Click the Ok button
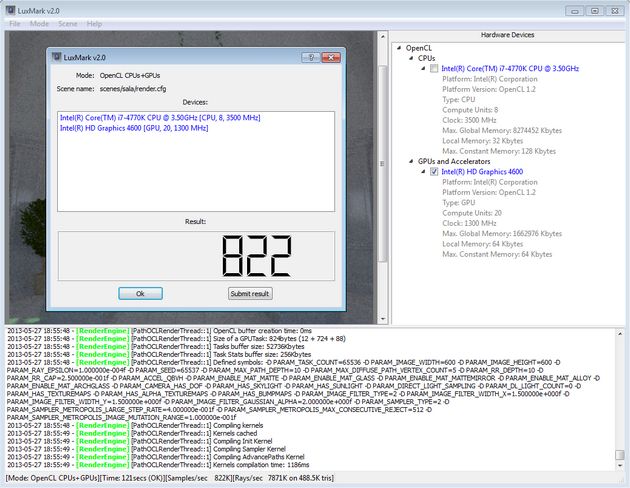Screen dimensions: 630x488 (140, 294)
